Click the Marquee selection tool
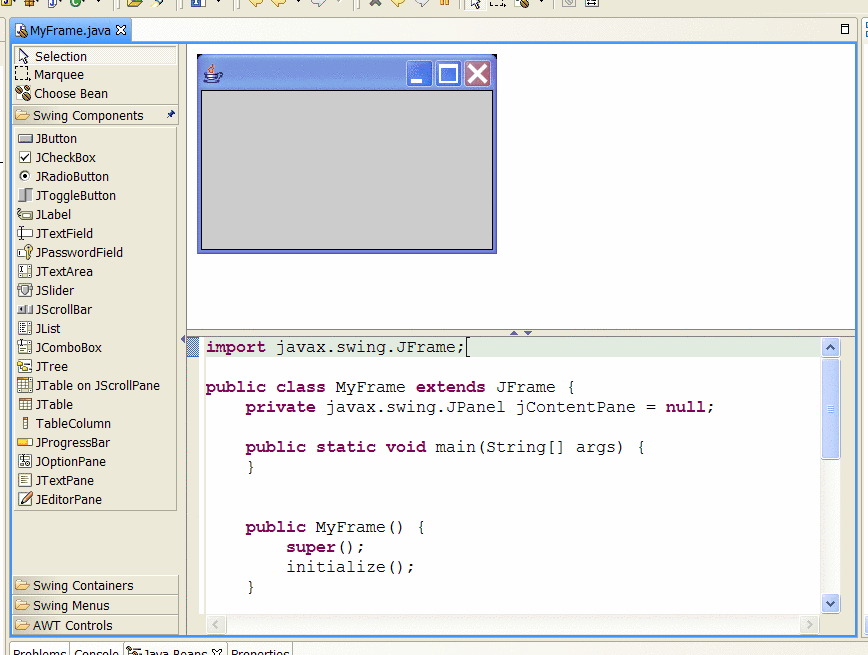The image size is (868, 655). coord(58,75)
